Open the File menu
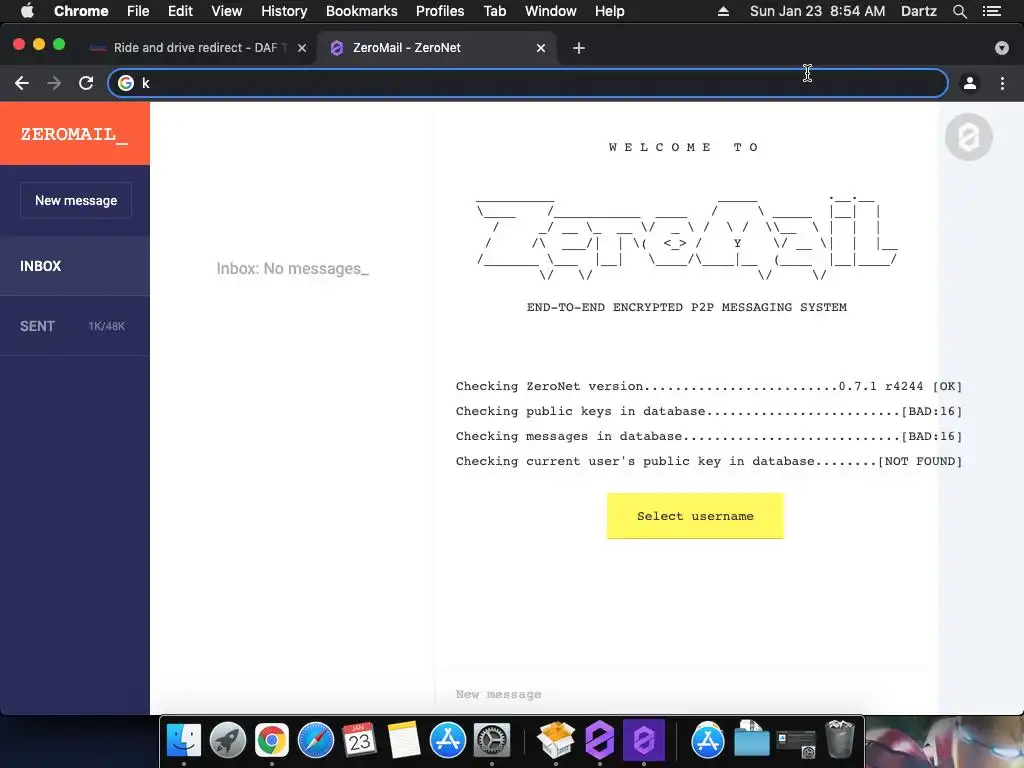Screen dimensions: 1024x768 (138, 11)
